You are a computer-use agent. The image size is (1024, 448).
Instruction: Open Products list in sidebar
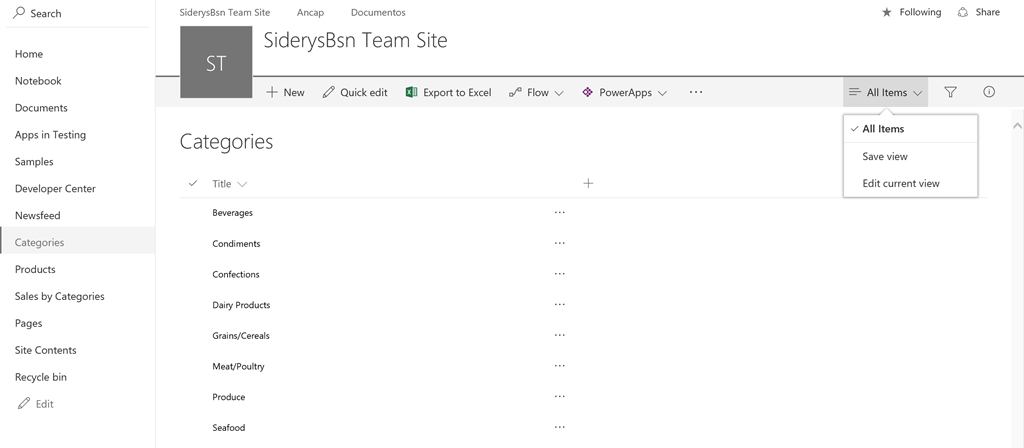pos(35,269)
